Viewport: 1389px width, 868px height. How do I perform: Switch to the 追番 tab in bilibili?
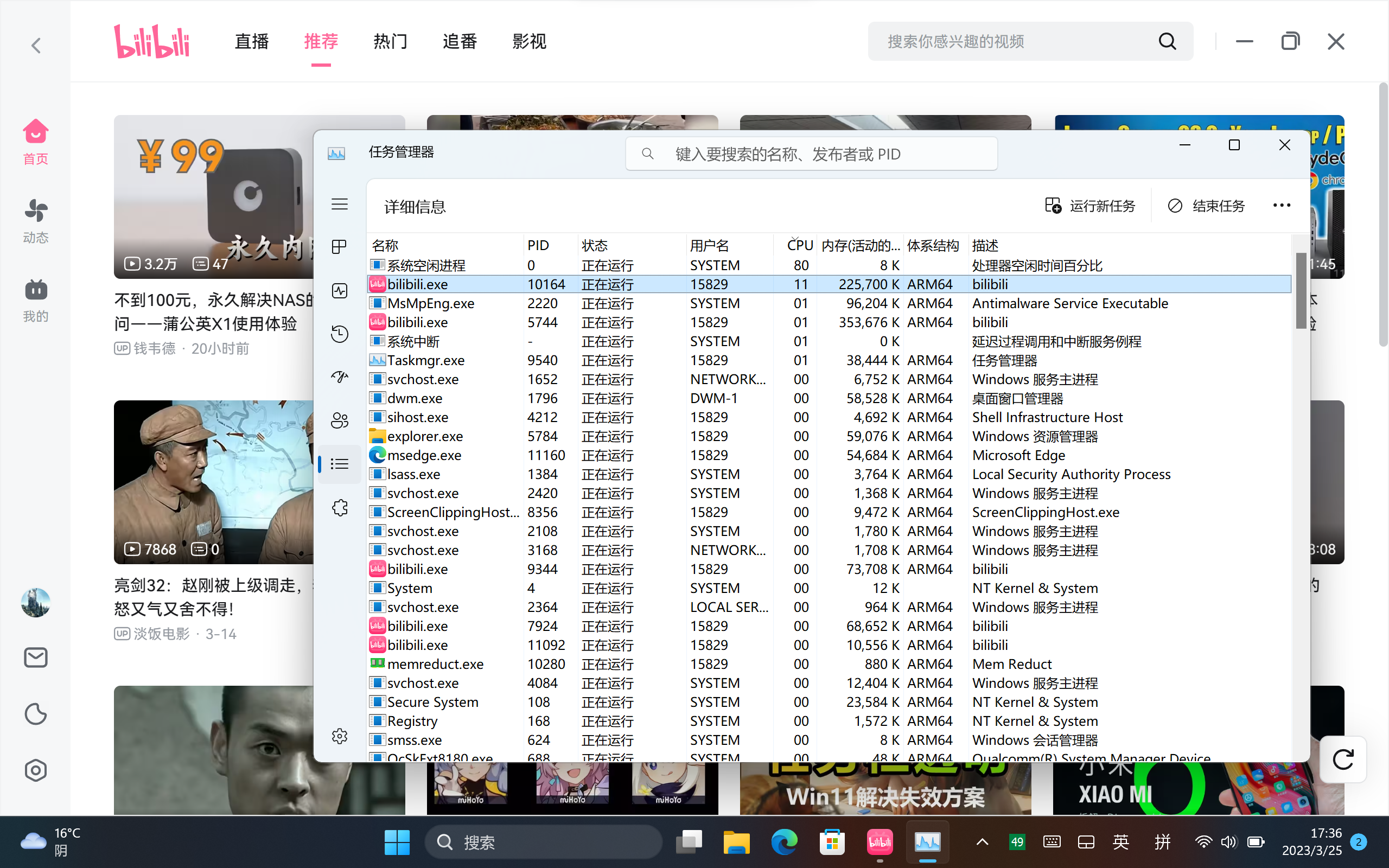[x=460, y=41]
